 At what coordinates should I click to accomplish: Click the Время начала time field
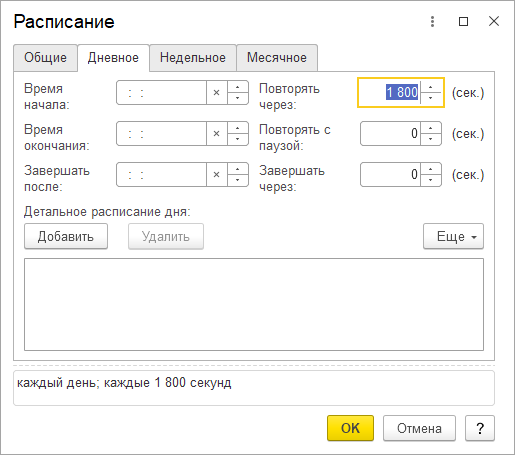[x=161, y=92]
